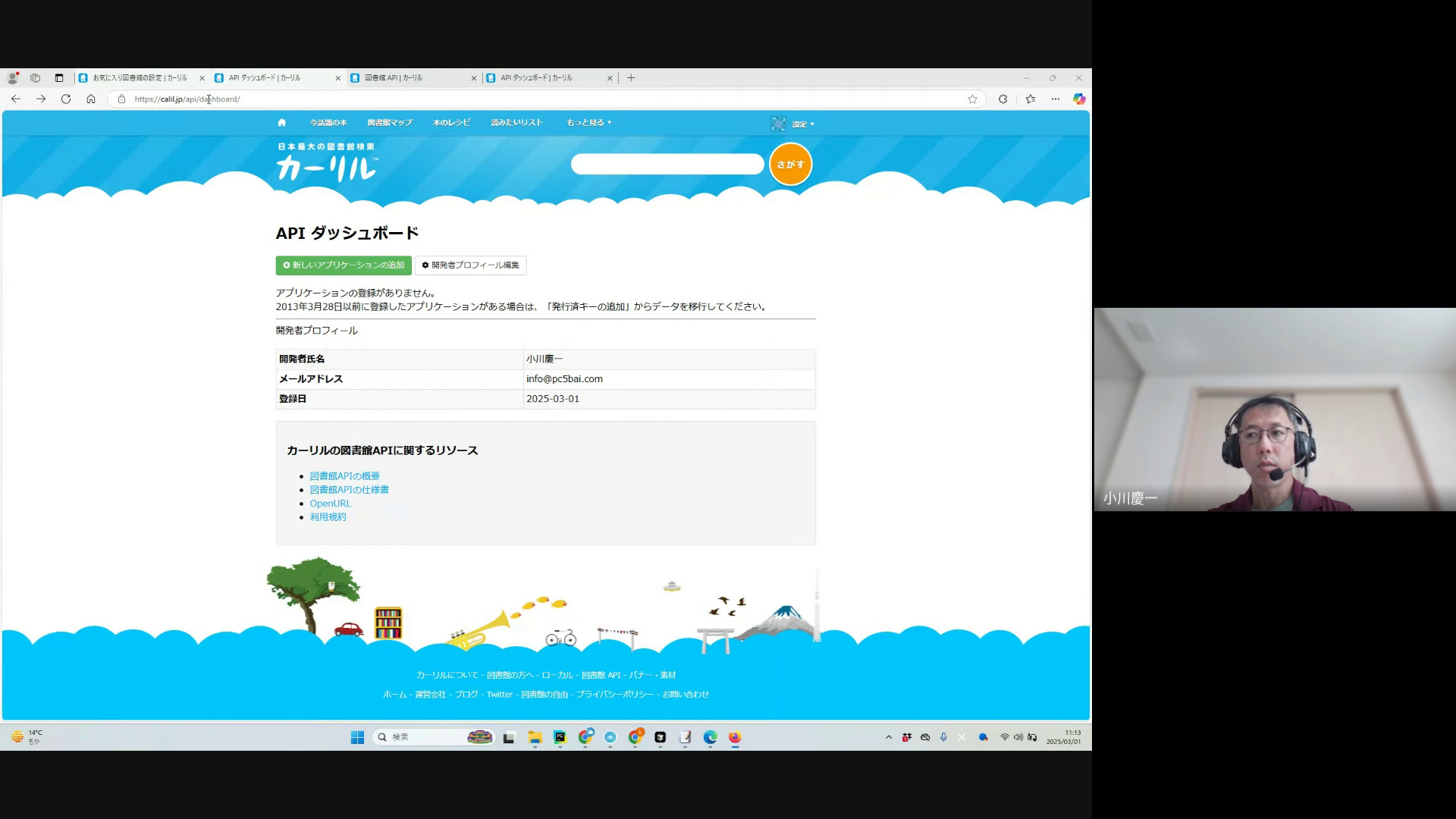The image size is (1456, 819).
Task: Click 開発者プロフィール編集 button
Action: (470, 265)
